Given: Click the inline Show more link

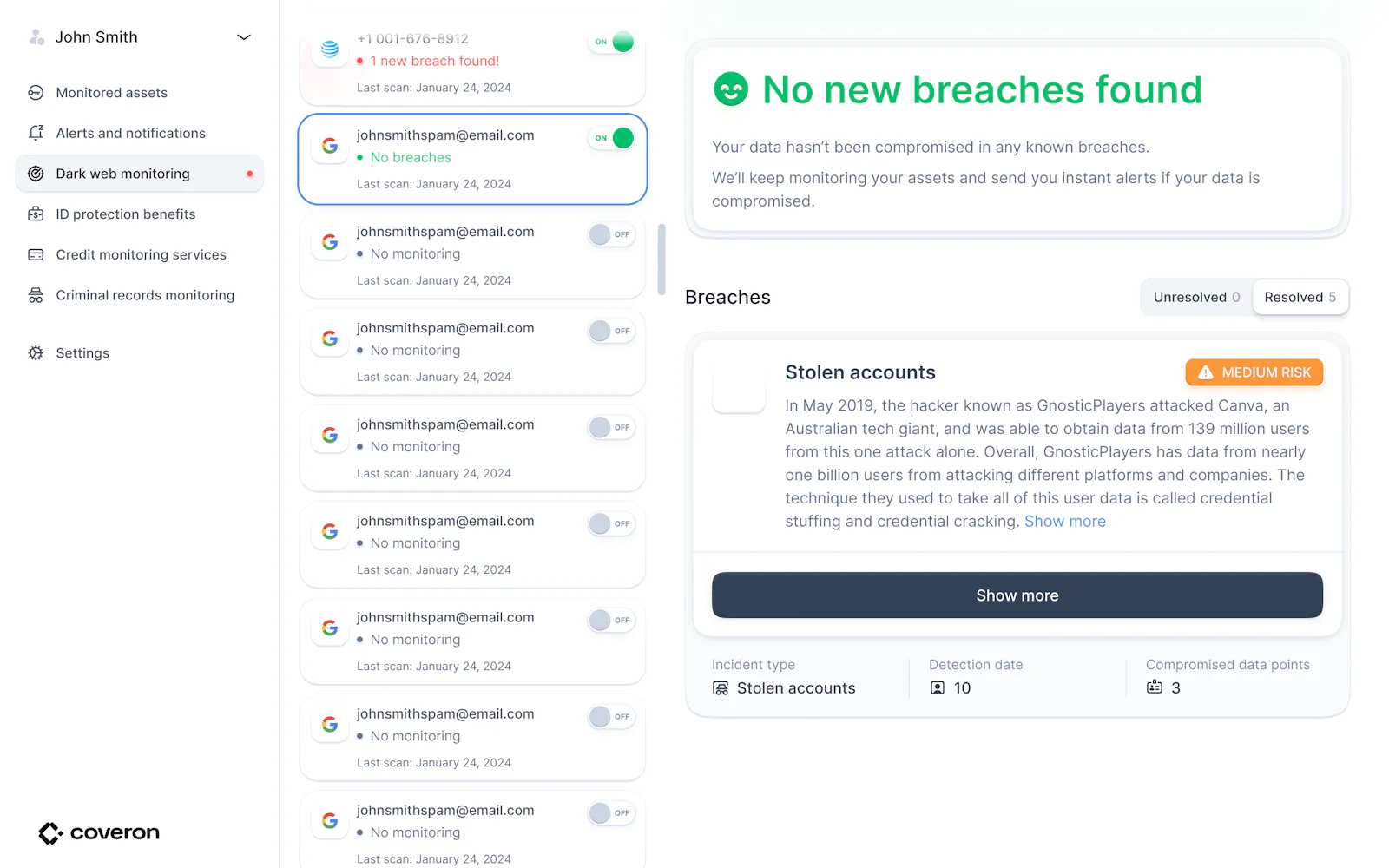Looking at the screenshot, I should (x=1065, y=522).
